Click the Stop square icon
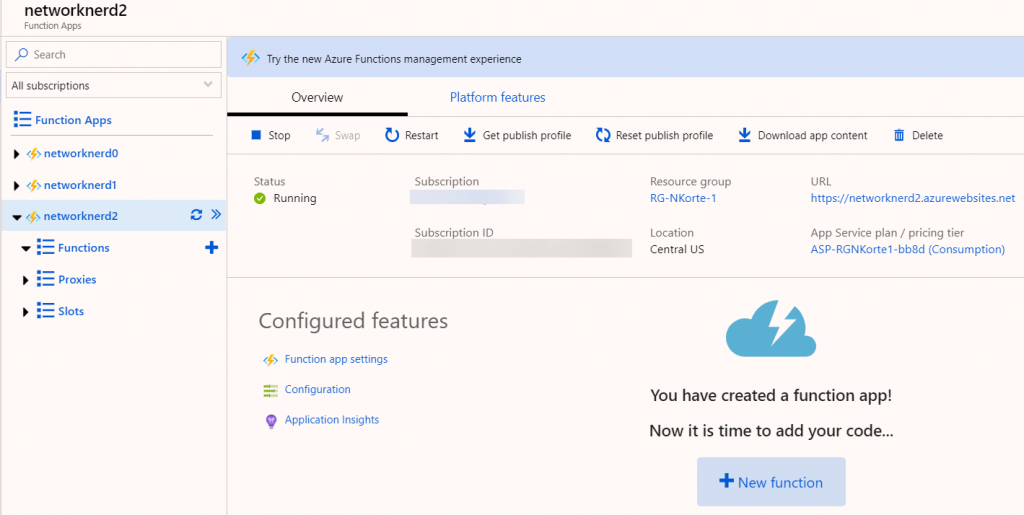Viewport: 1024px width, 515px height. coord(256,135)
